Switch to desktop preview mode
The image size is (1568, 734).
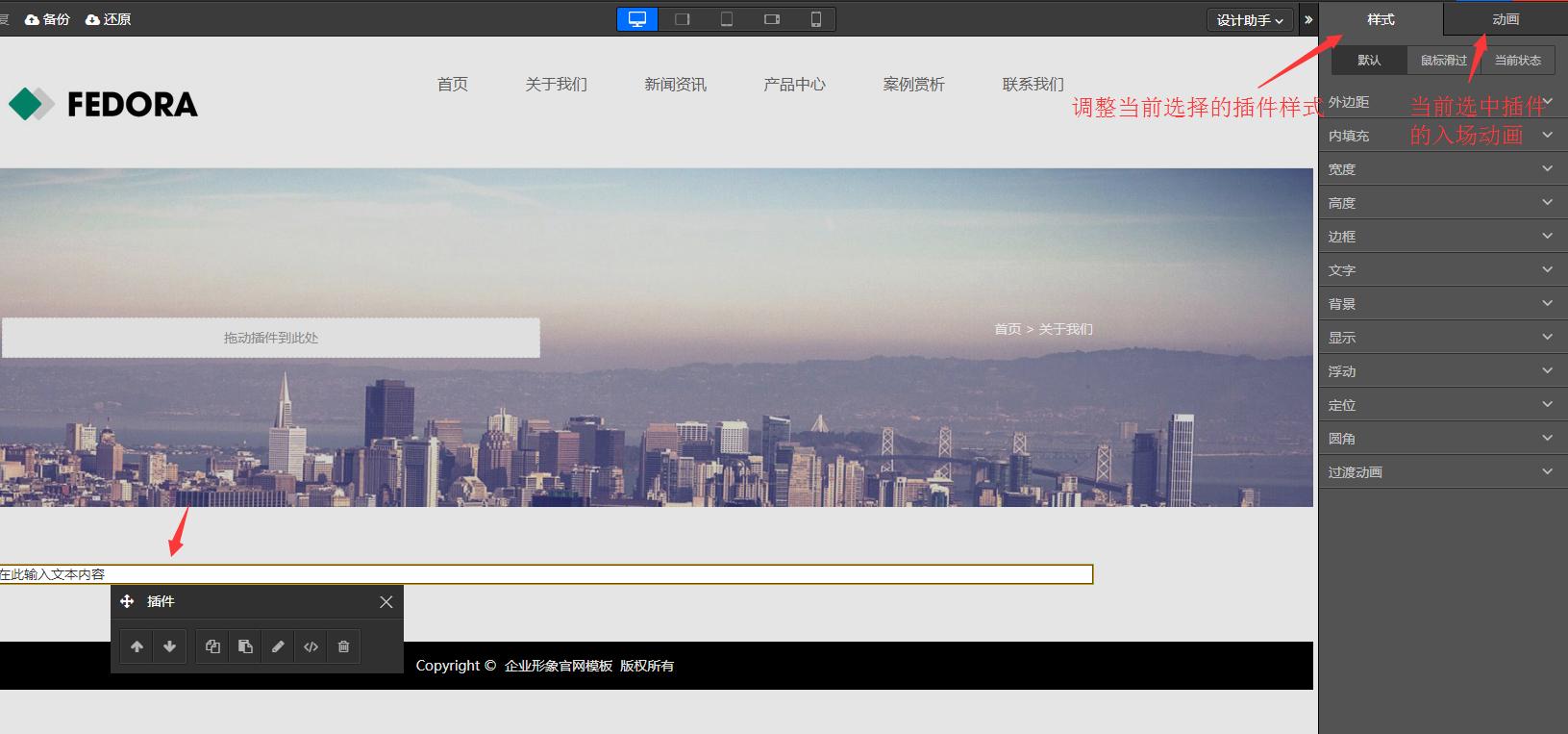point(637,19)
